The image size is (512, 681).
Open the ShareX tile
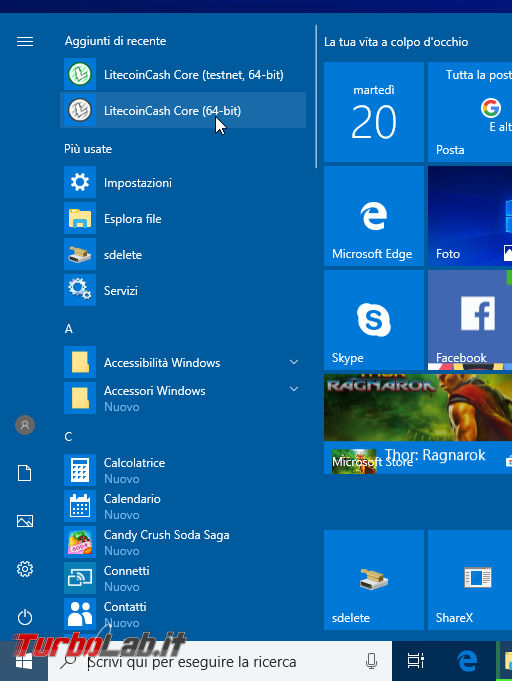pyautogui.click(x=470, y=580)
